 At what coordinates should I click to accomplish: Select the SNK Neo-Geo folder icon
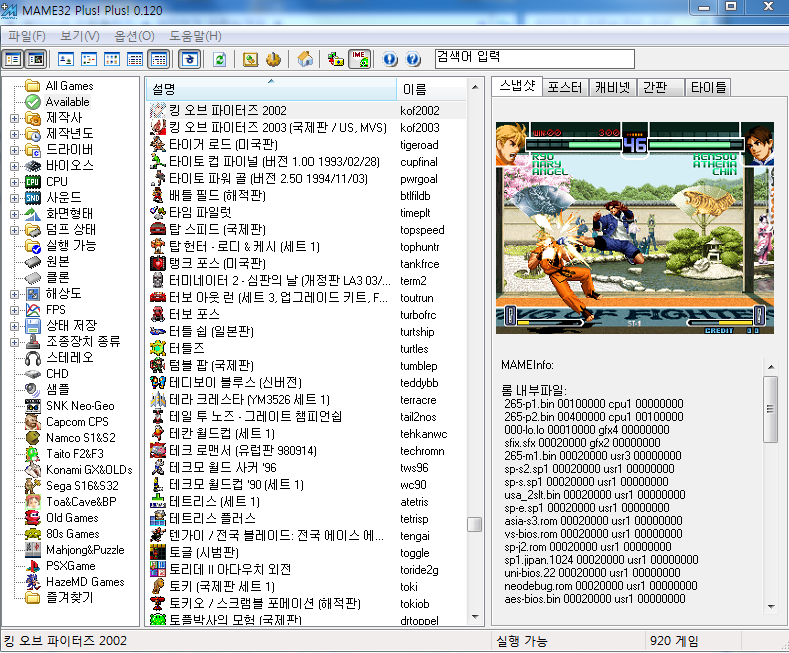point(33,406)
